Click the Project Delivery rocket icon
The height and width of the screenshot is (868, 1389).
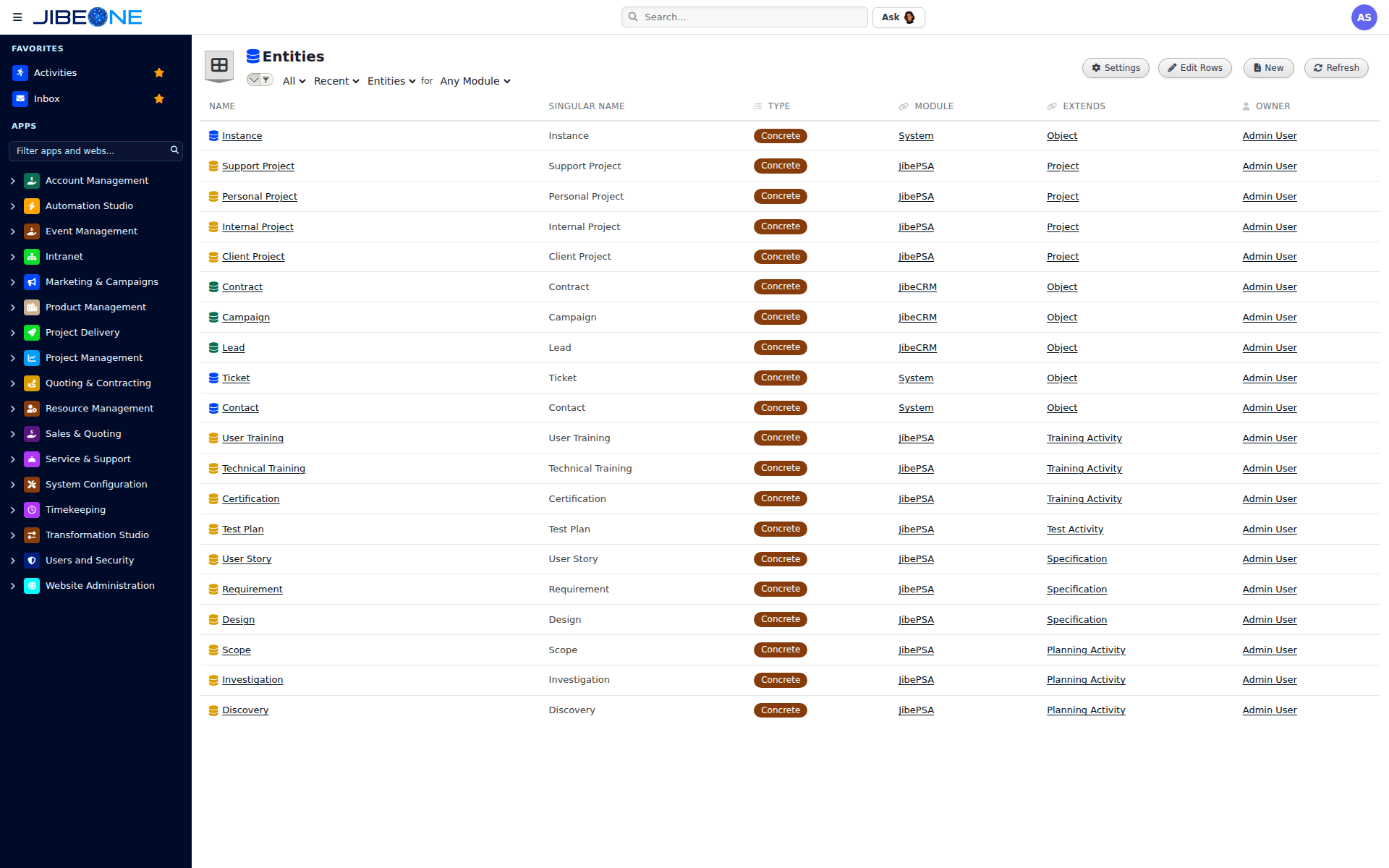click(x=32, y=333)
